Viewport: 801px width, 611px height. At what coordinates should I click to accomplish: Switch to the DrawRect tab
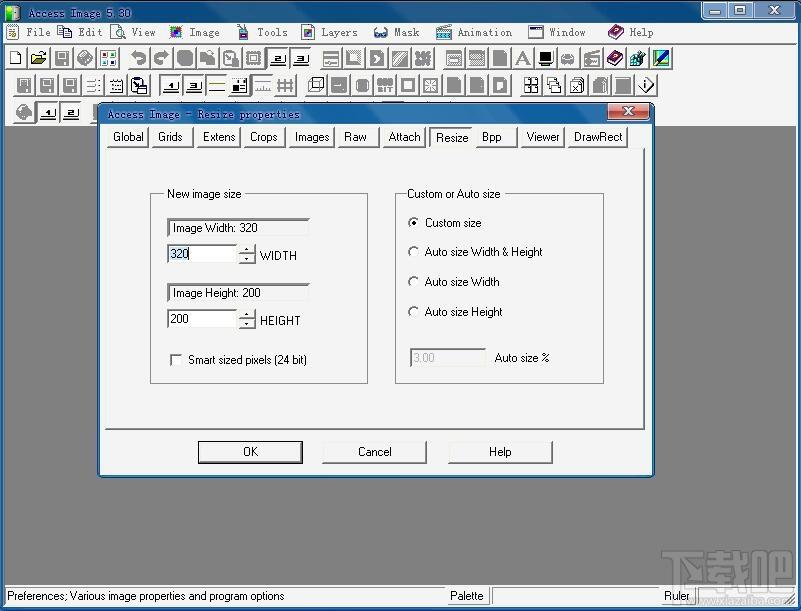pos(598,137)
